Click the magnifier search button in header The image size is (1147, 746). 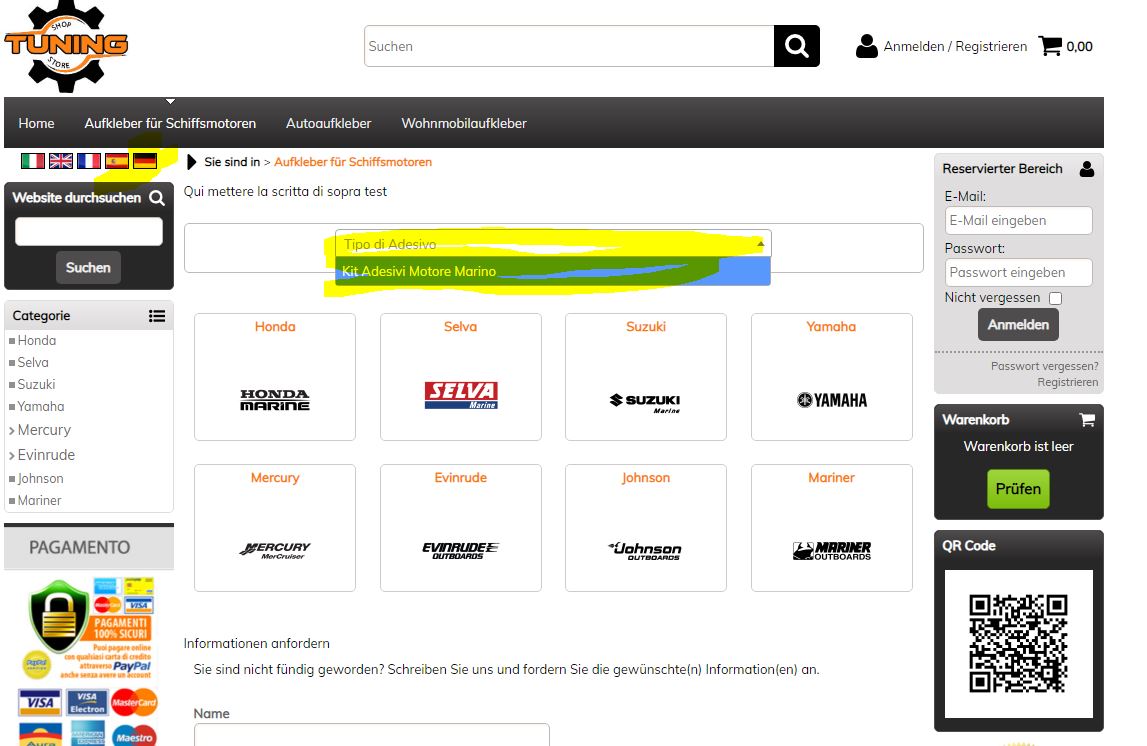tap(797, 46)
